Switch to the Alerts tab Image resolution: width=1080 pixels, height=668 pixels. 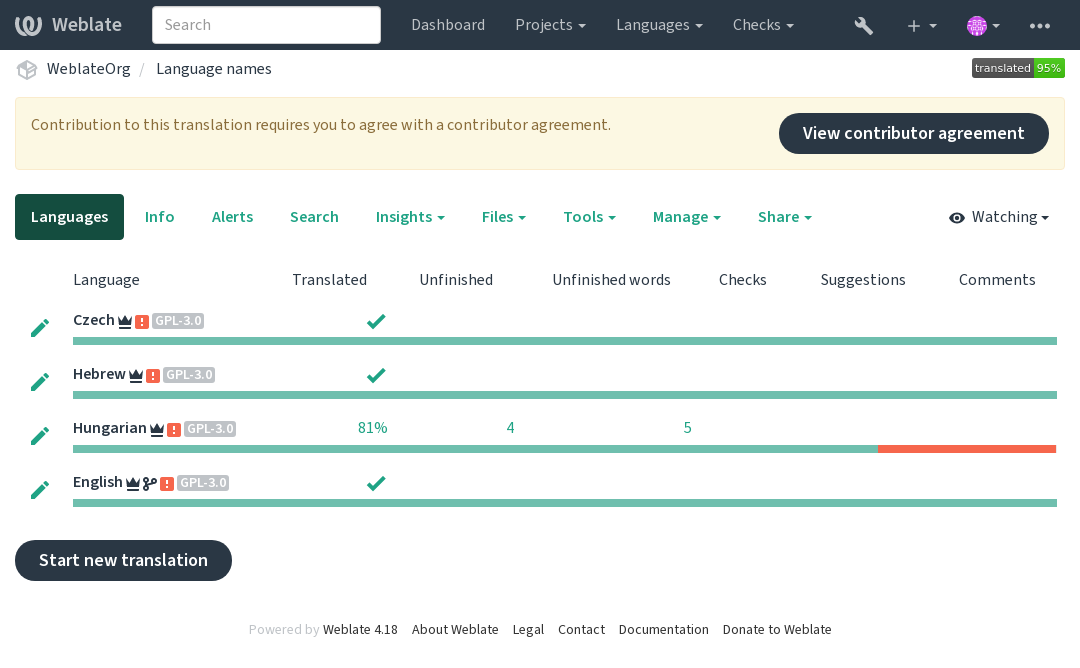232,217
